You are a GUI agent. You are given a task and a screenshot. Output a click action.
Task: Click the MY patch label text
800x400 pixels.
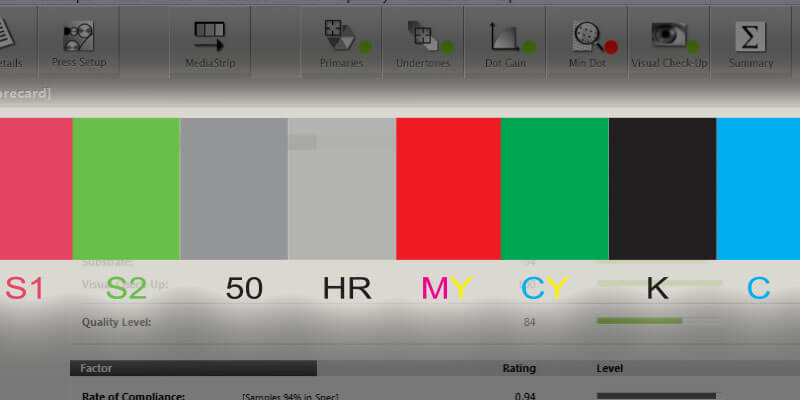coord(446,288)
